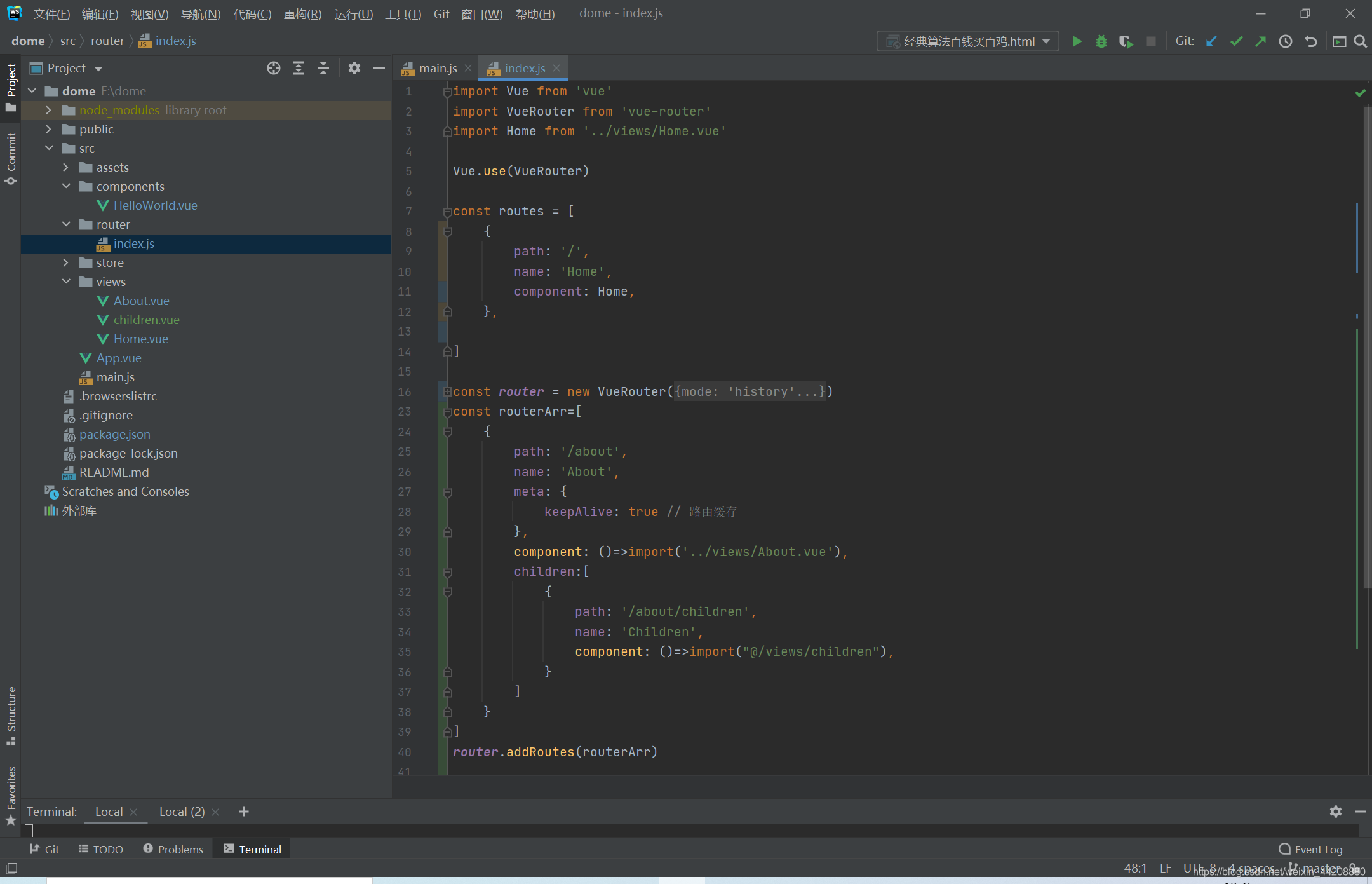Click the Rollback undo icon
This screenshot has width=1372, height=884.
click(1311, 41)
